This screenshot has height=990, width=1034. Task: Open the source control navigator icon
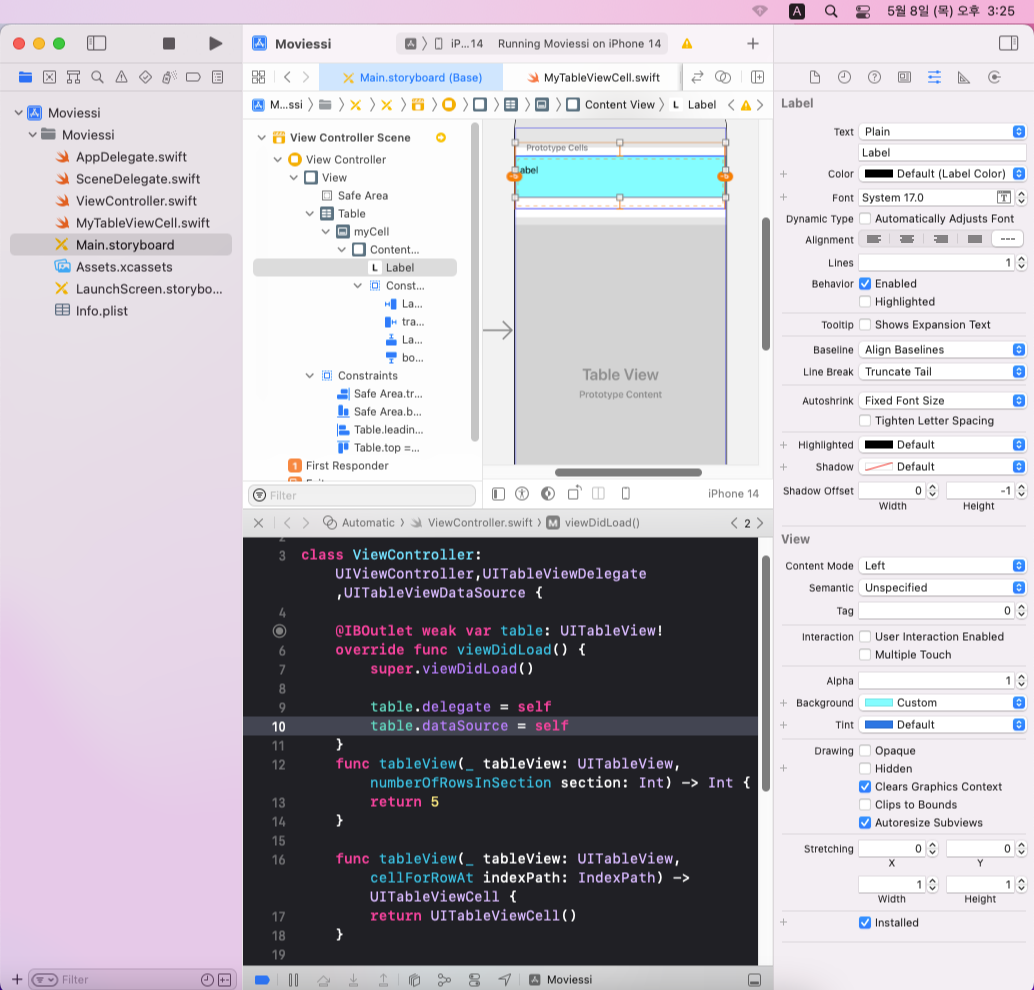[49, 77]
